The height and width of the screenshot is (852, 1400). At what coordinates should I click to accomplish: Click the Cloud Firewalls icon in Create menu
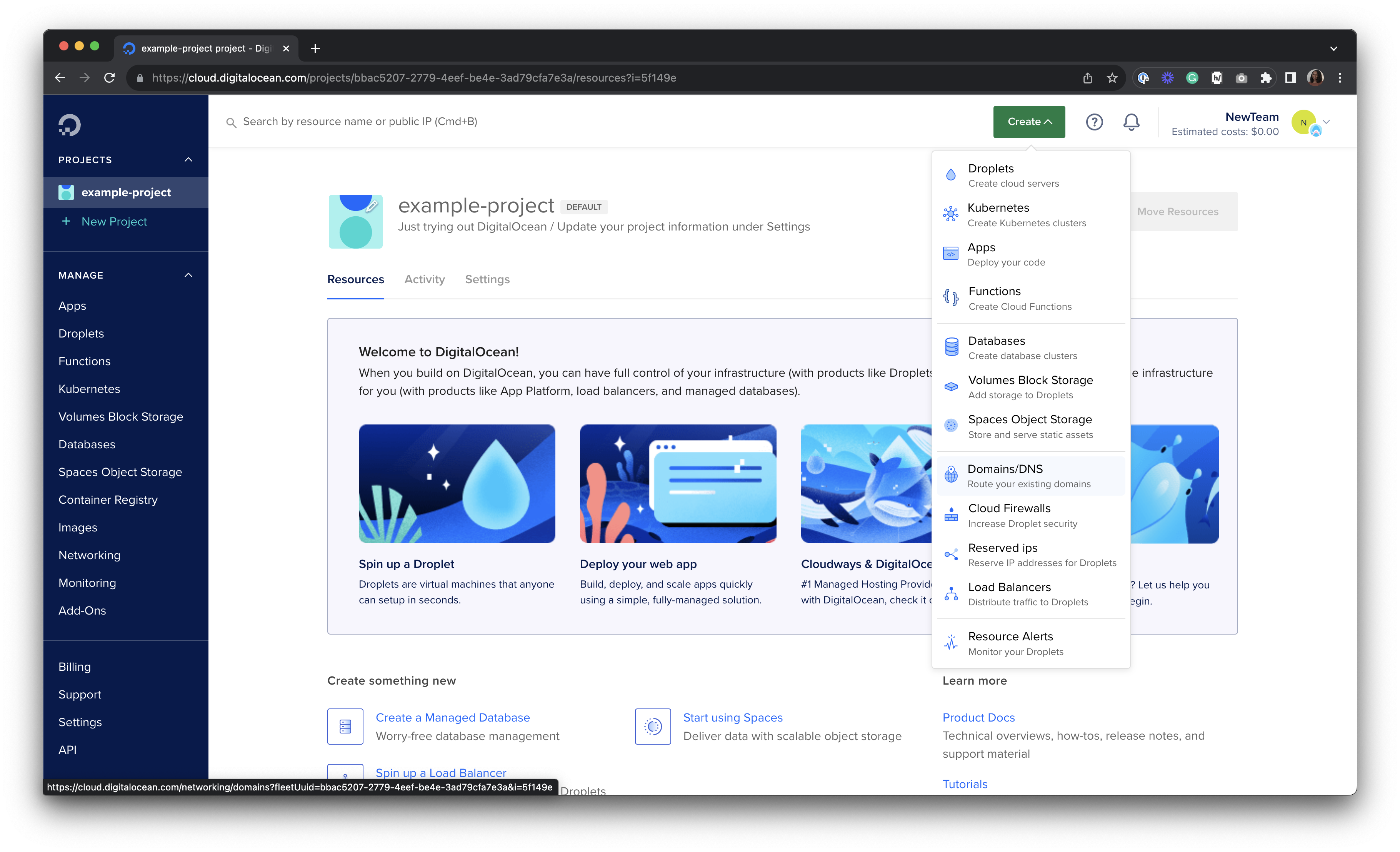pyautogui.click(x=951, y=515)
